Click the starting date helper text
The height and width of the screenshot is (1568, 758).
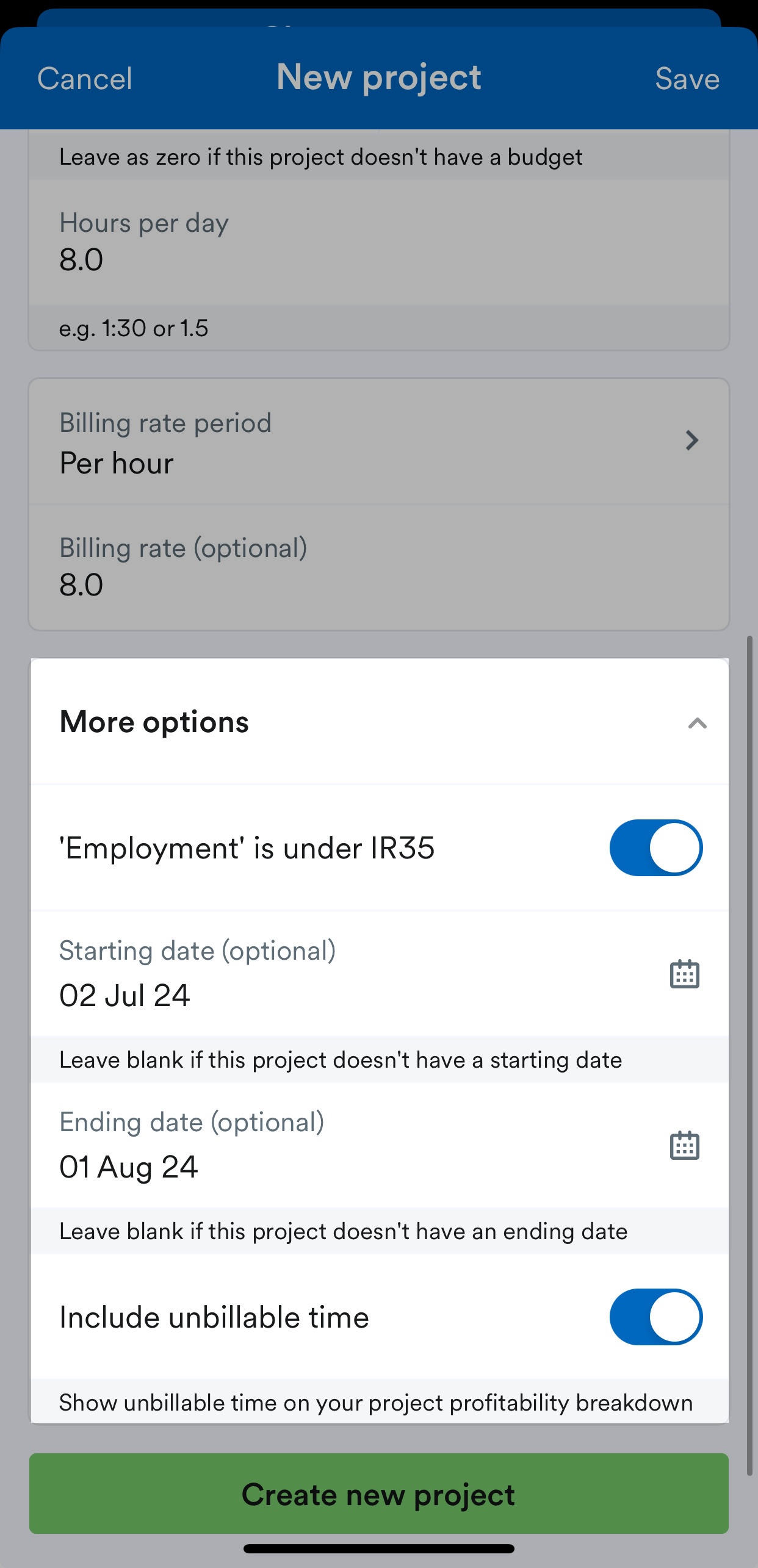341,1060
